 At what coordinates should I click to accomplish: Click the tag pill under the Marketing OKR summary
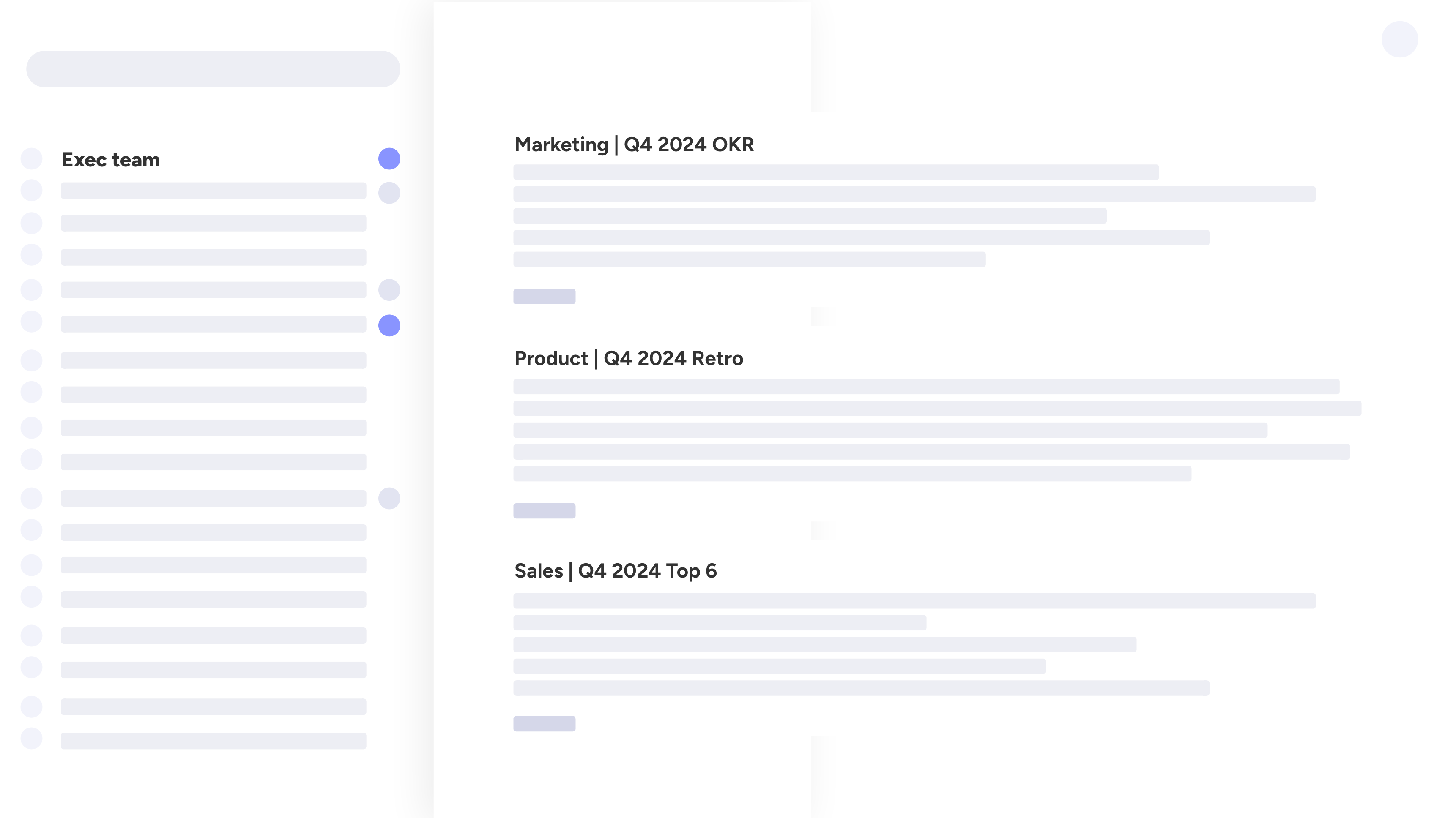click(544, 297)
